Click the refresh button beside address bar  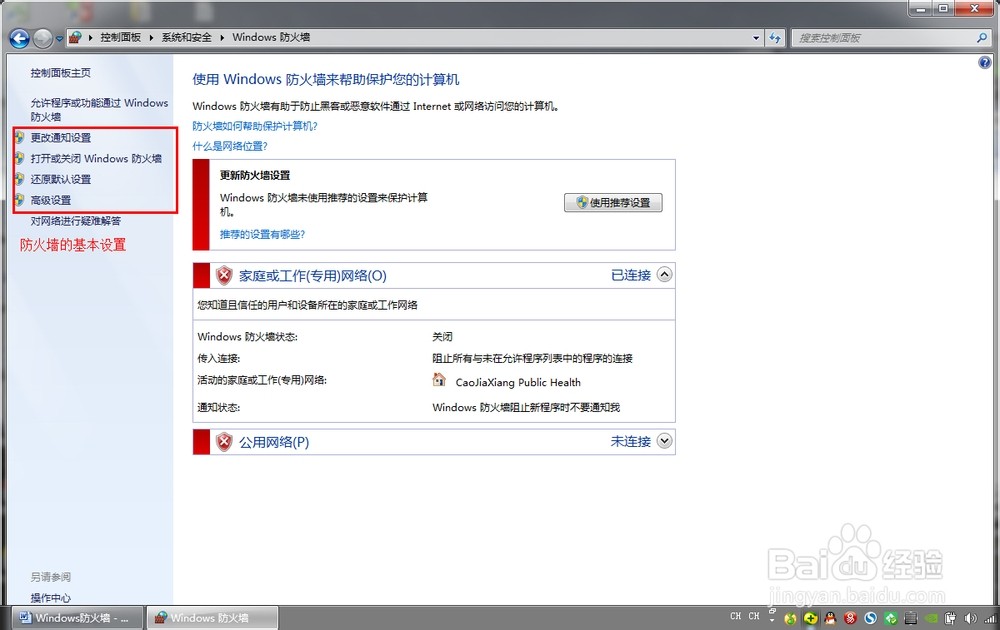pos(775,38)
